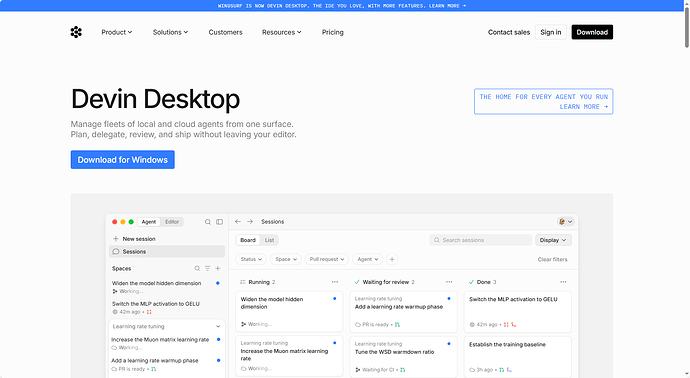690x378 pixels.
Task: Open the Resources navigation dropdown
Action: [x=282, y=32]
